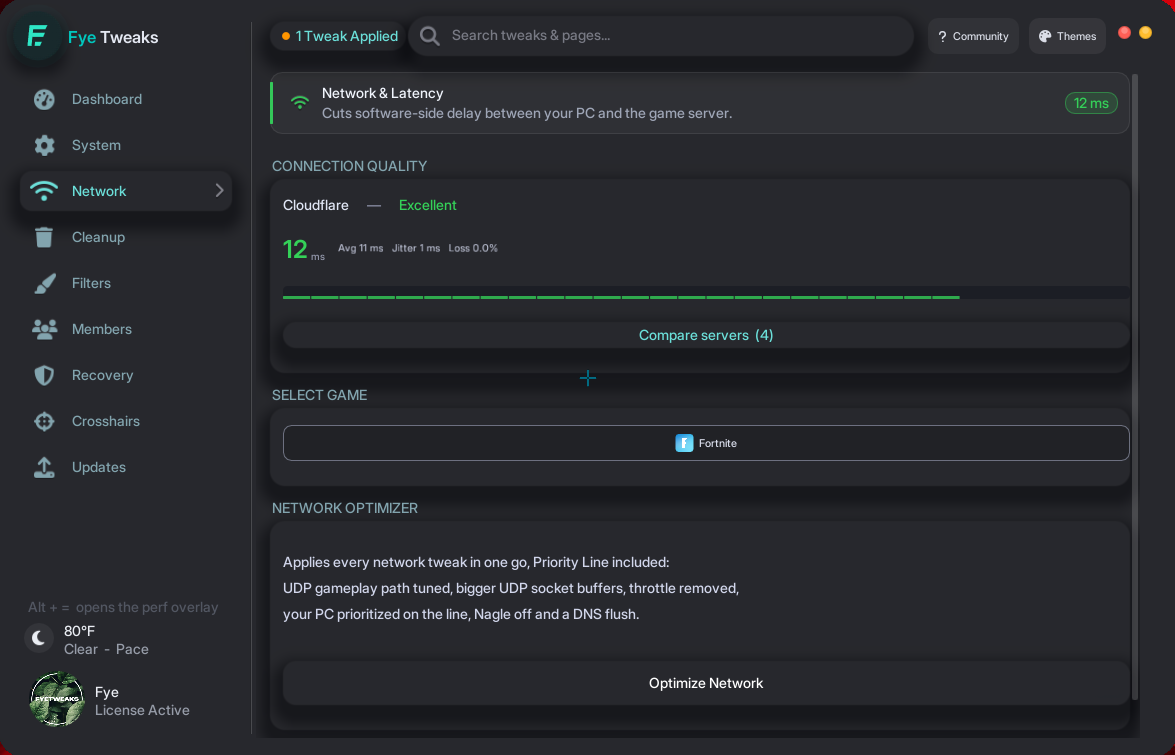Click the red window close dot
This screenshot has width=1175, height=755.
(1124, 32)
